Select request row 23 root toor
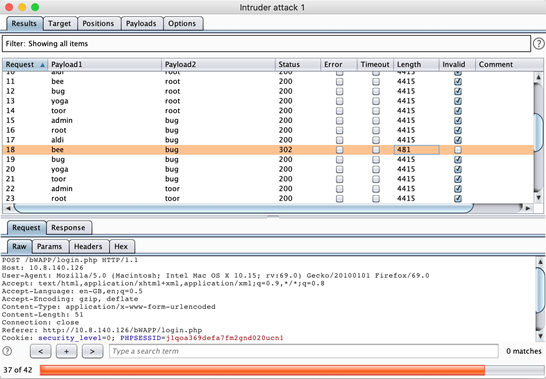The width and height of the screenshot is (546, 379). pyautogui.click(x=268, y=199)
